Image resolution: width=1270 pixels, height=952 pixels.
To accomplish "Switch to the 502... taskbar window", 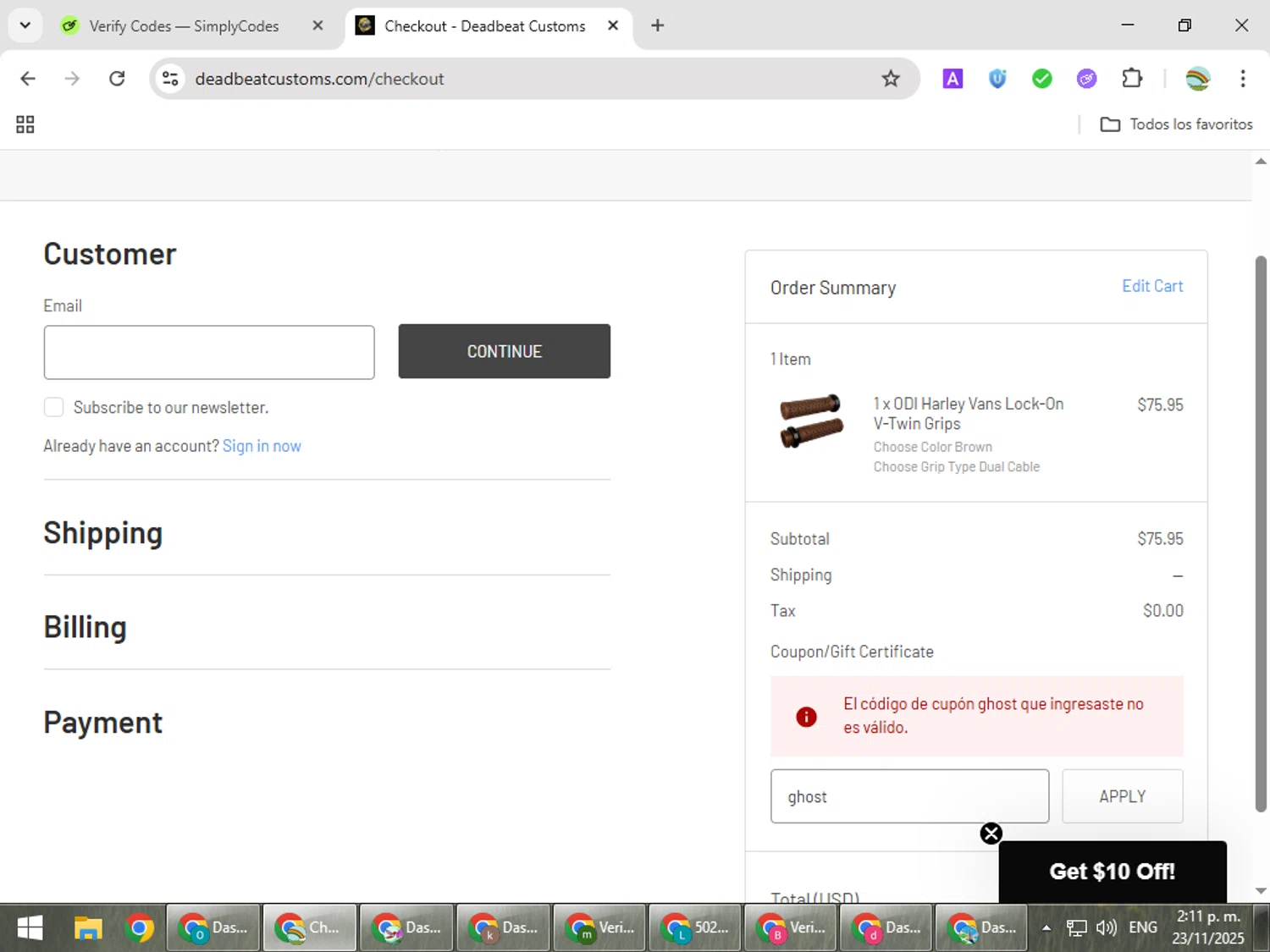I will pyautogui.click(x=695, y=928).
